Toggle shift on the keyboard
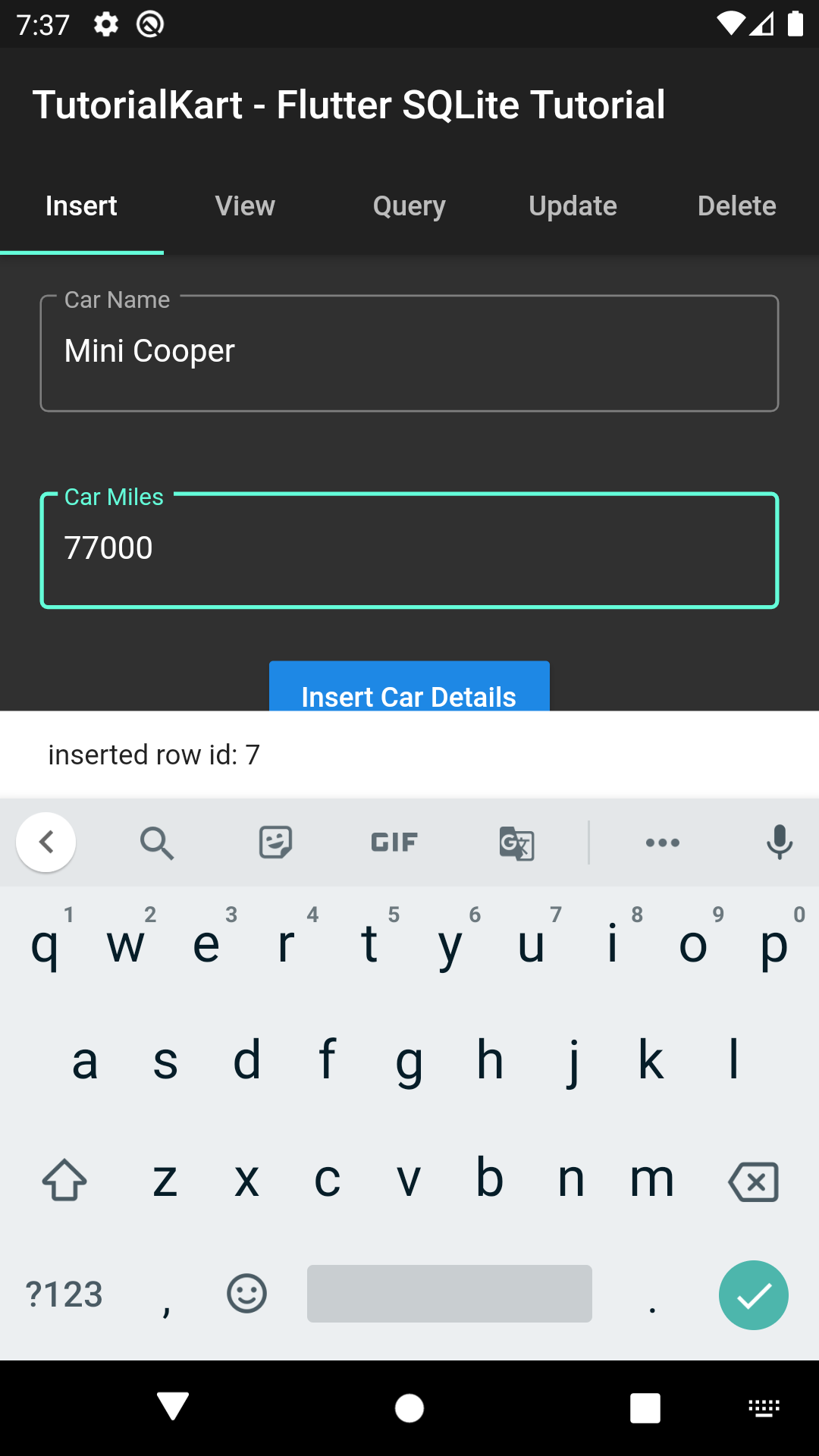Viewport: 819px width, 1456px height. (64, 1180)
